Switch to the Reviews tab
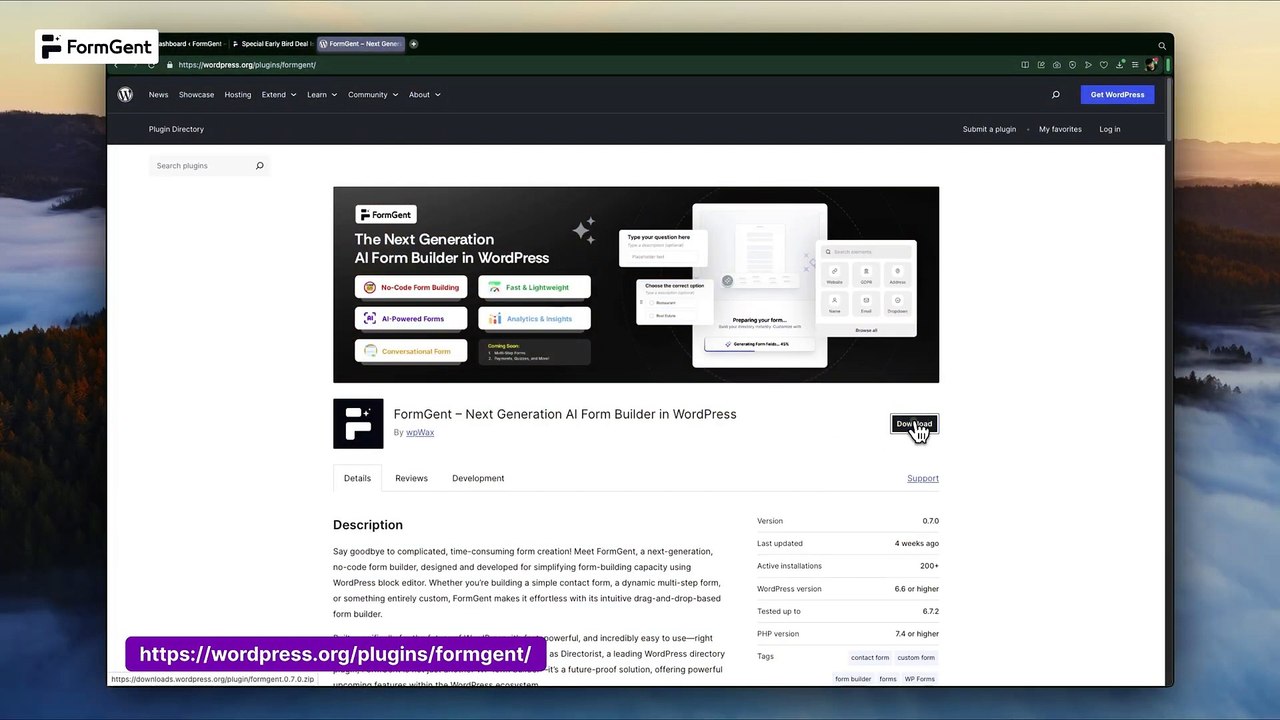This screenshot has height=720, width=1280. [x=411, y=478]
